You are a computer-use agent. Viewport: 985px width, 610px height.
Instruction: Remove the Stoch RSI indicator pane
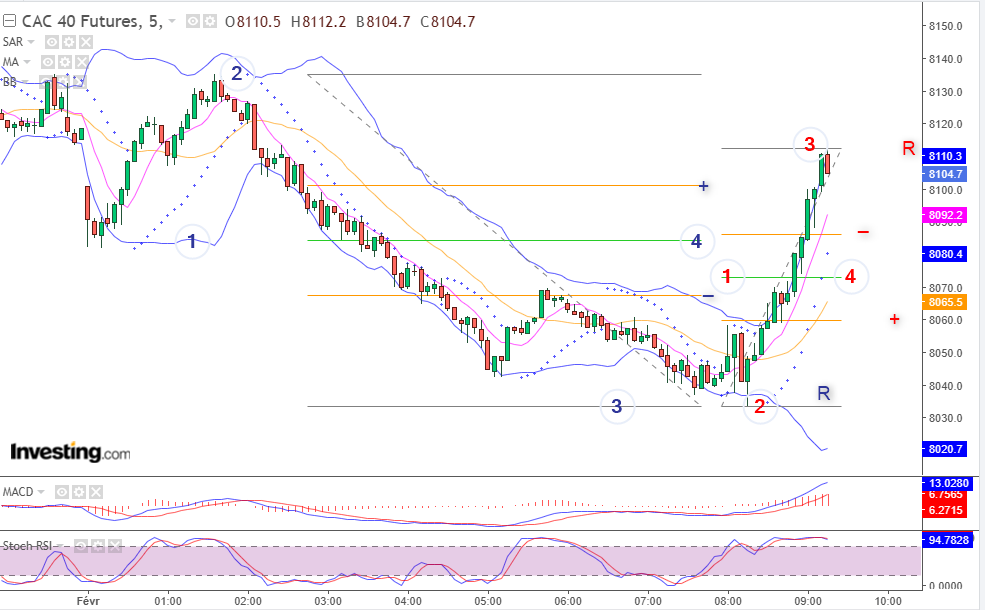(x=114, y=546)
